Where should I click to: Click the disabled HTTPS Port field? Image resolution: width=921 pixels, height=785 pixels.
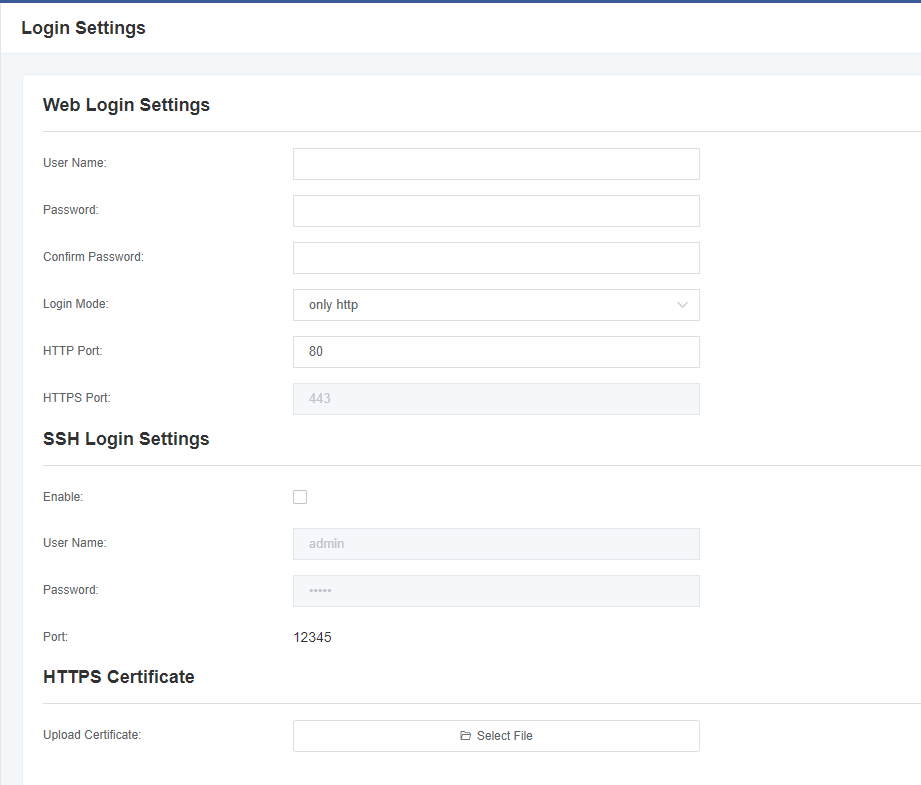coord(496,399)
